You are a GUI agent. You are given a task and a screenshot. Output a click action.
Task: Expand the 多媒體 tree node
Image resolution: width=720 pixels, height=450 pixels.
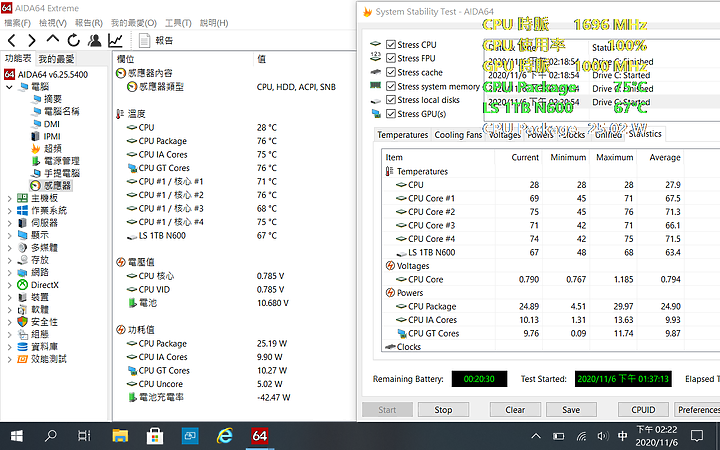click(x=9, y=248)
